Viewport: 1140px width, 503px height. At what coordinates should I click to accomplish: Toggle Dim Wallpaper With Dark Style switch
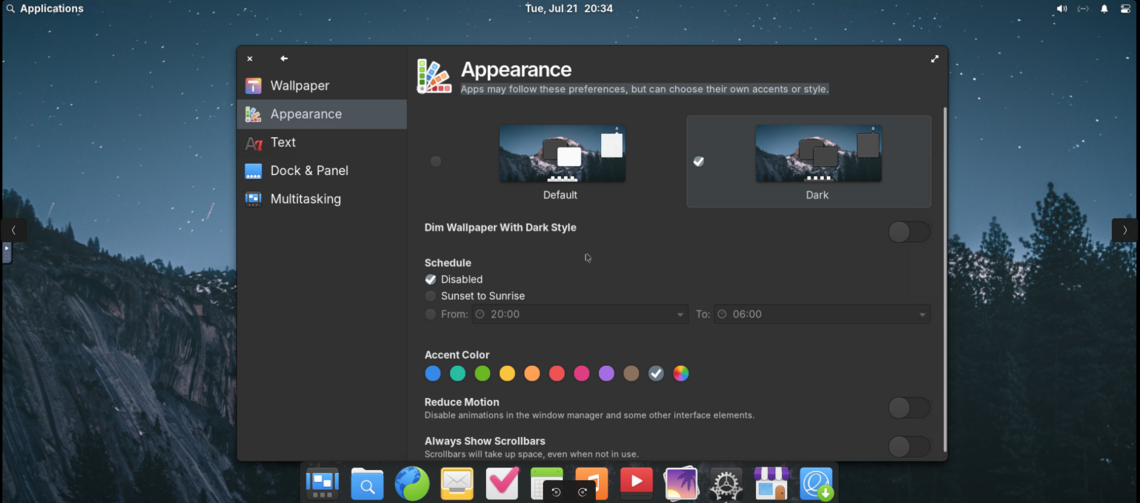coord(909,233)
